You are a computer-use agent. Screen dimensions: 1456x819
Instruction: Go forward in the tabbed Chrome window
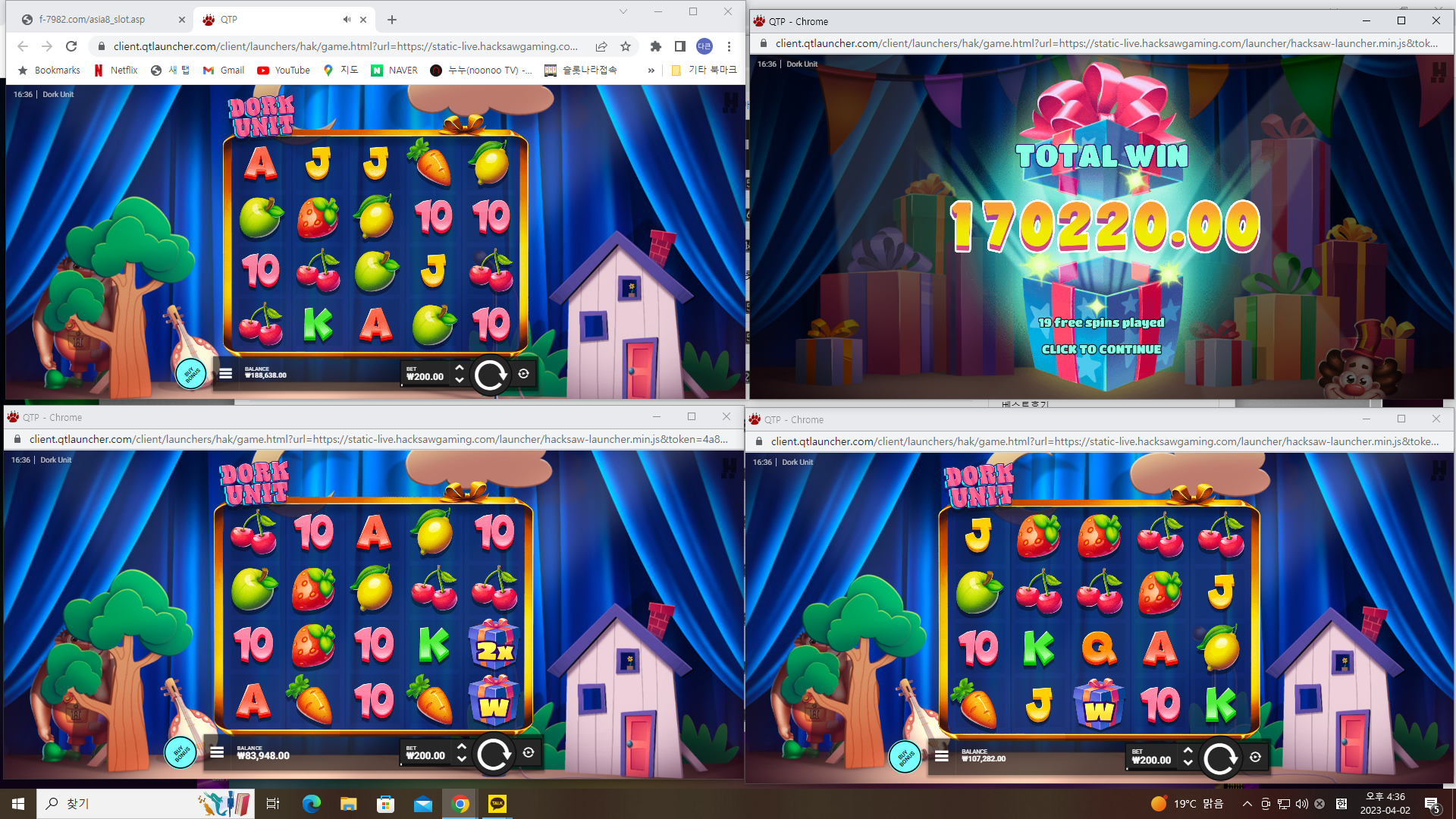(x=47, y=46)
